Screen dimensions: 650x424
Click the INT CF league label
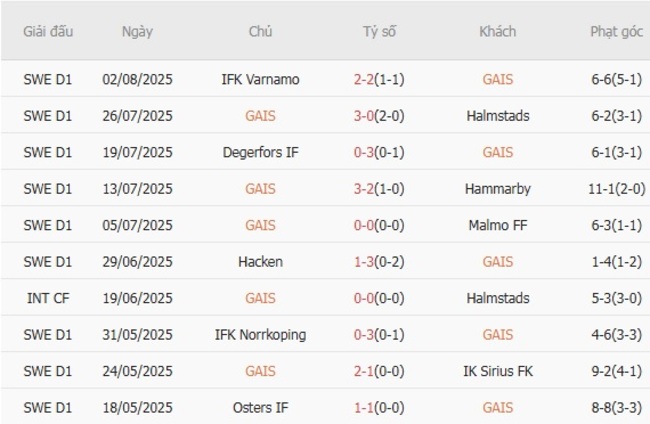pyautogui.click(x=48, y=298)
